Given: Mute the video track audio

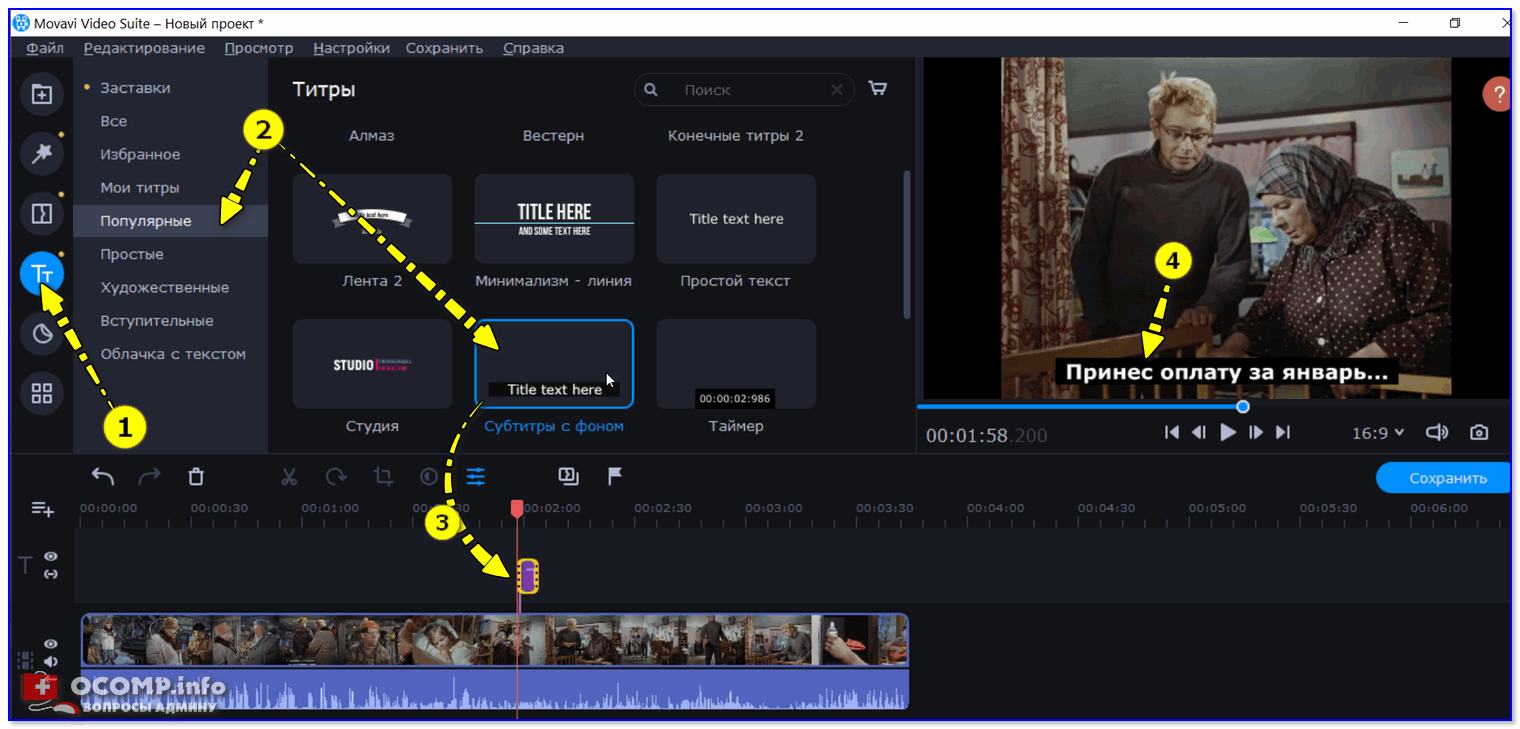Looking at the screenshot, I should pos(50,662).
